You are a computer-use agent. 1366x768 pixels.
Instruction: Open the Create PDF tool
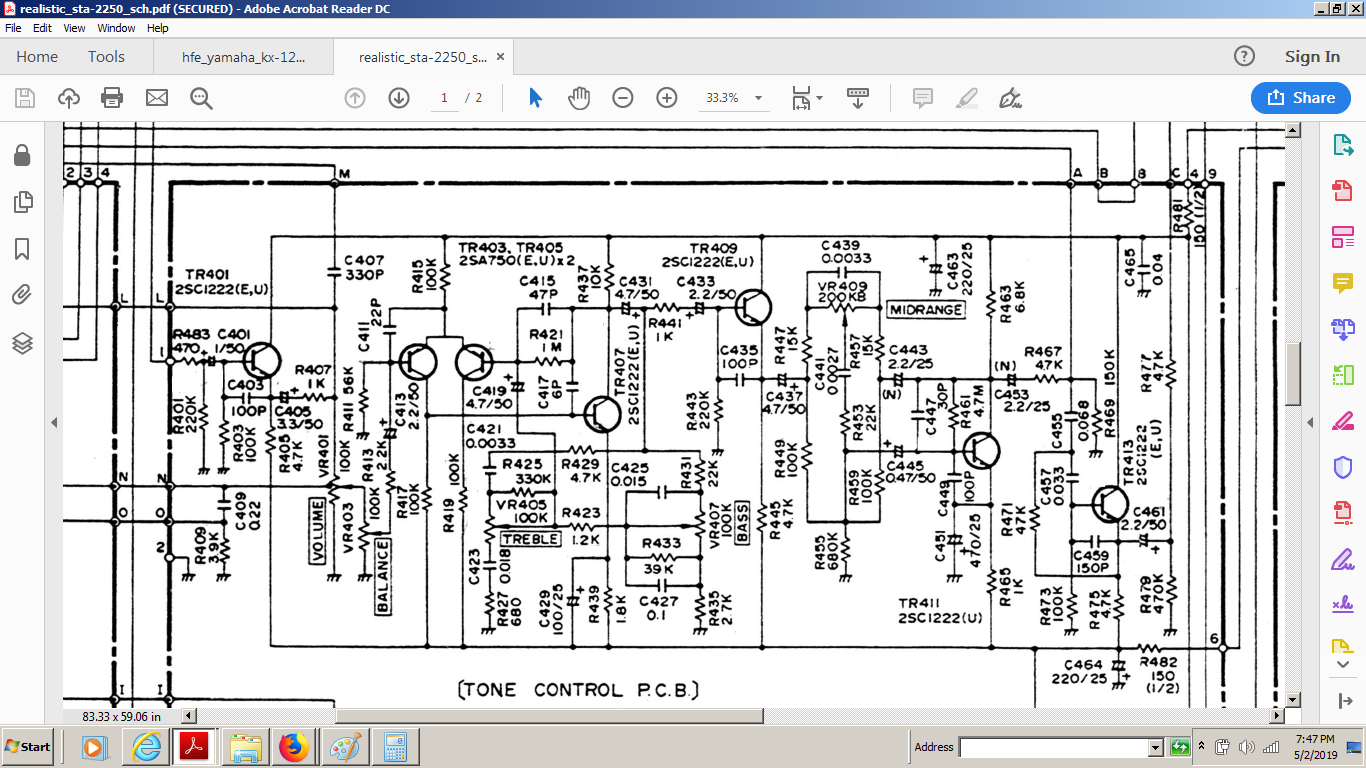pos(1342,191)
